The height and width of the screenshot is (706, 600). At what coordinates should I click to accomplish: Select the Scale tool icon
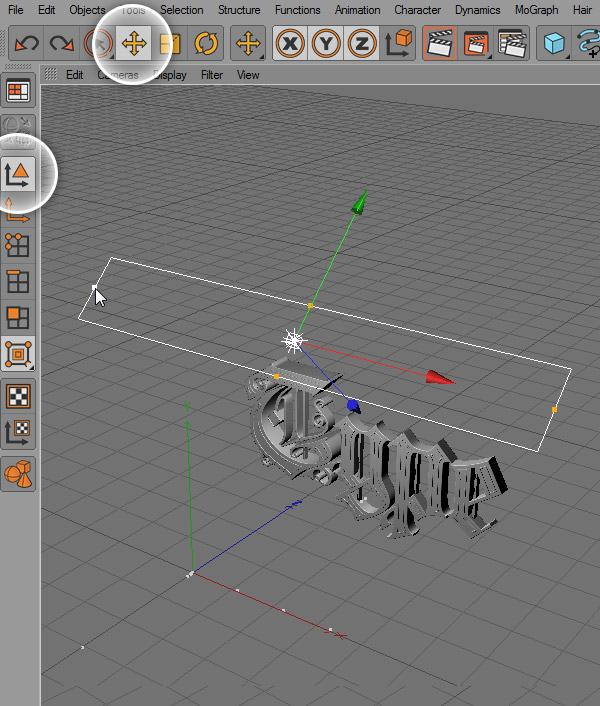(170, 44)
